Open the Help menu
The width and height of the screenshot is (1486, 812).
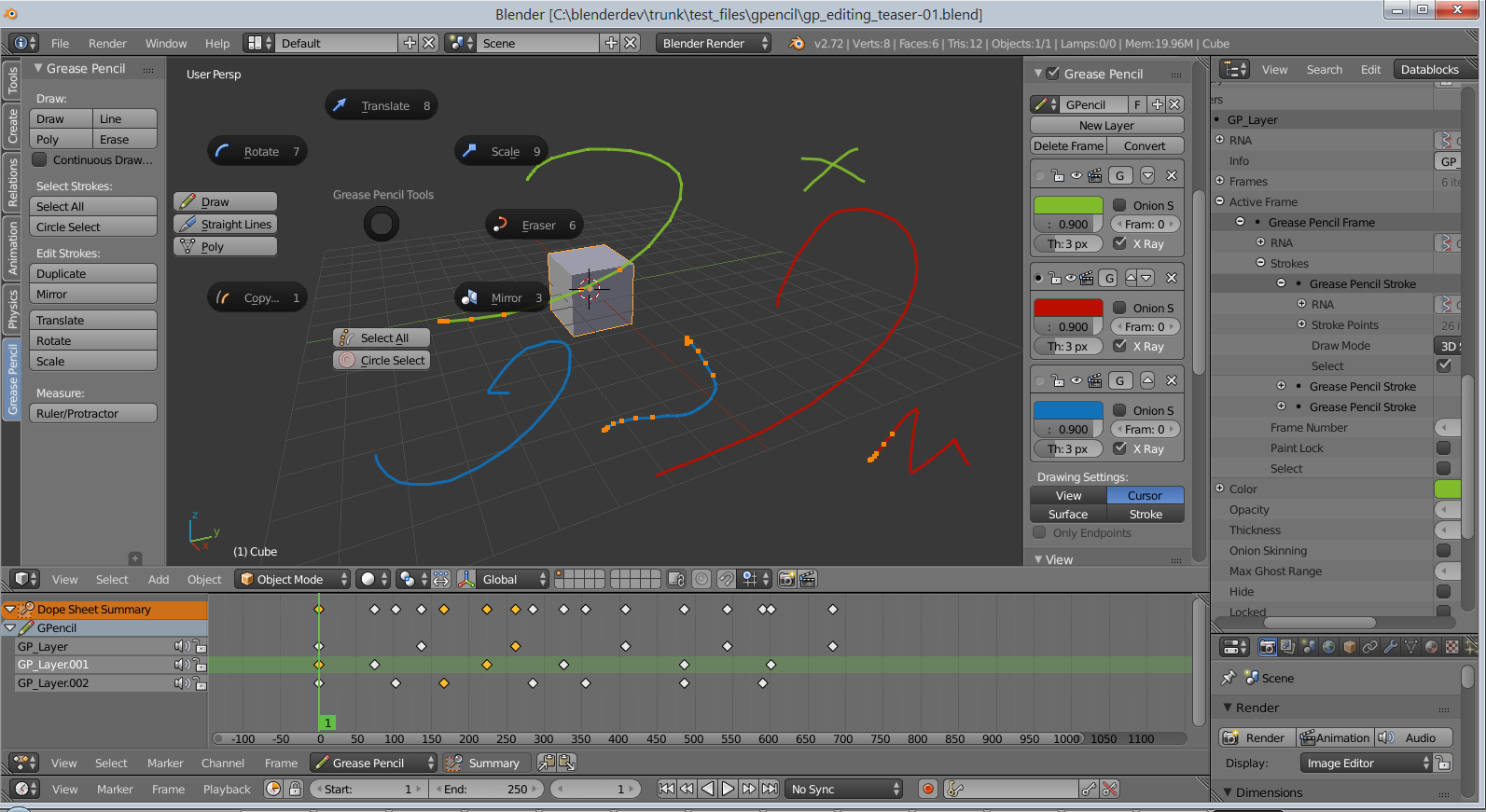[217, 43]
